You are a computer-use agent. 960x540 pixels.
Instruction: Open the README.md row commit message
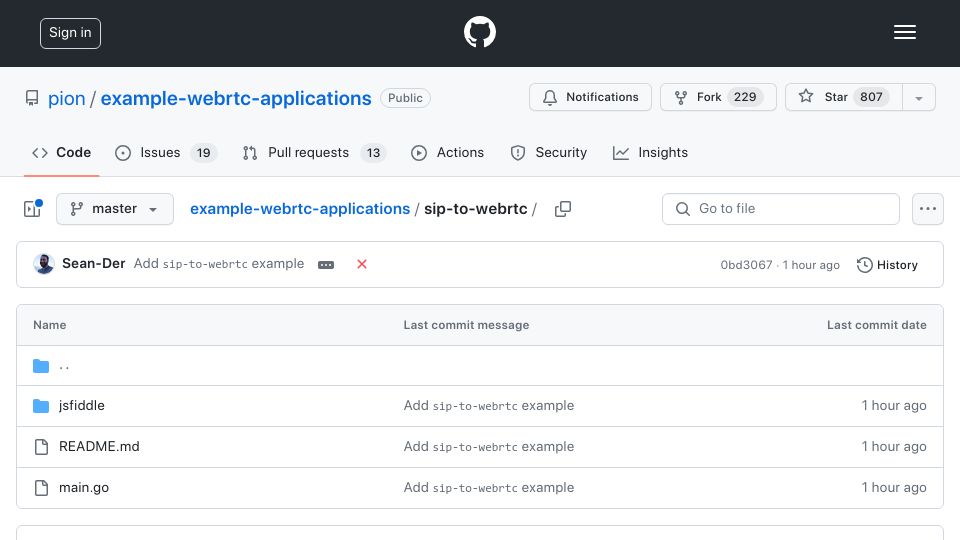point(489,446)
